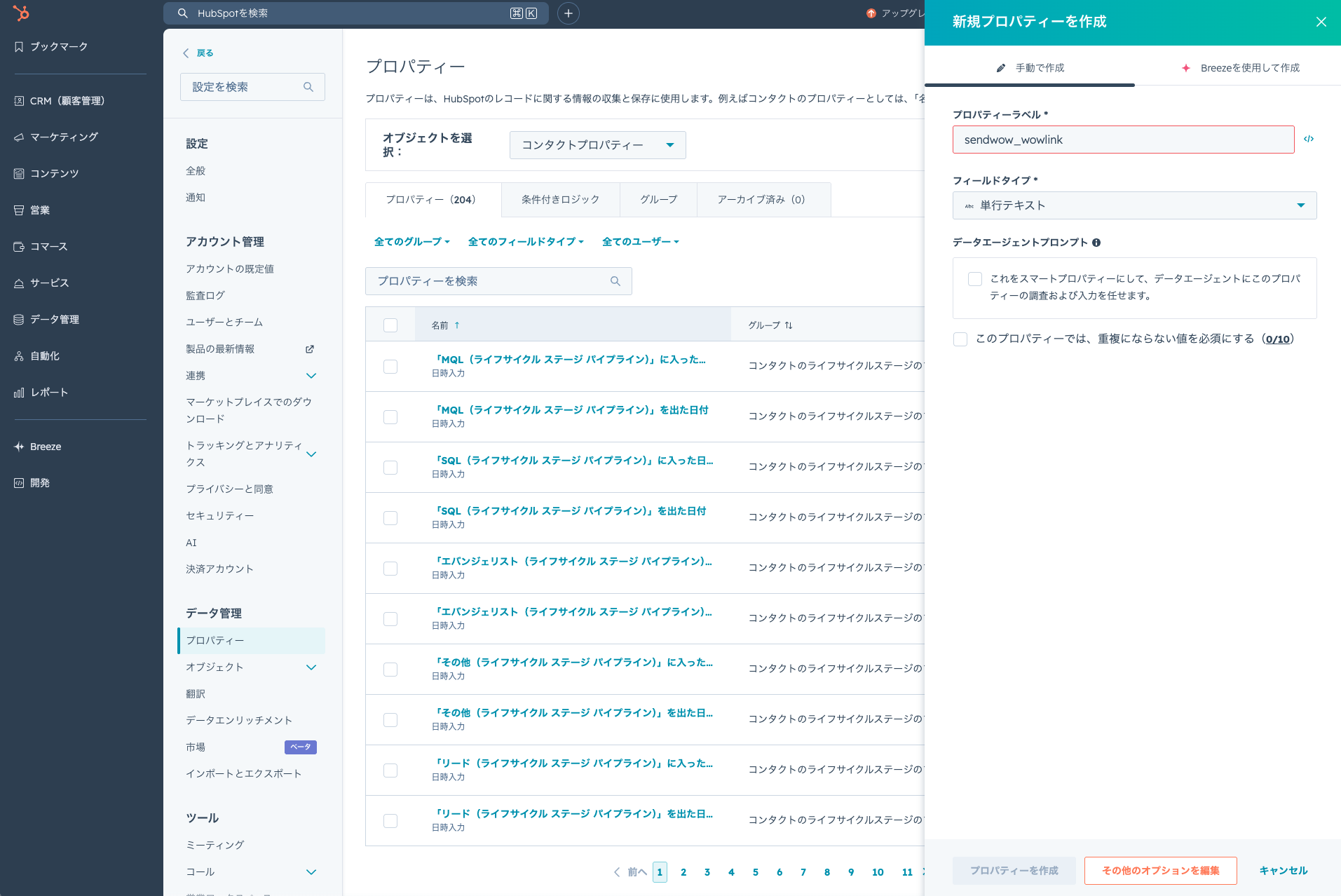Viewport: 1341px width, 896px height.
Task: Open 全てのフィールドタイプ filter
Action: click(526, 242)
